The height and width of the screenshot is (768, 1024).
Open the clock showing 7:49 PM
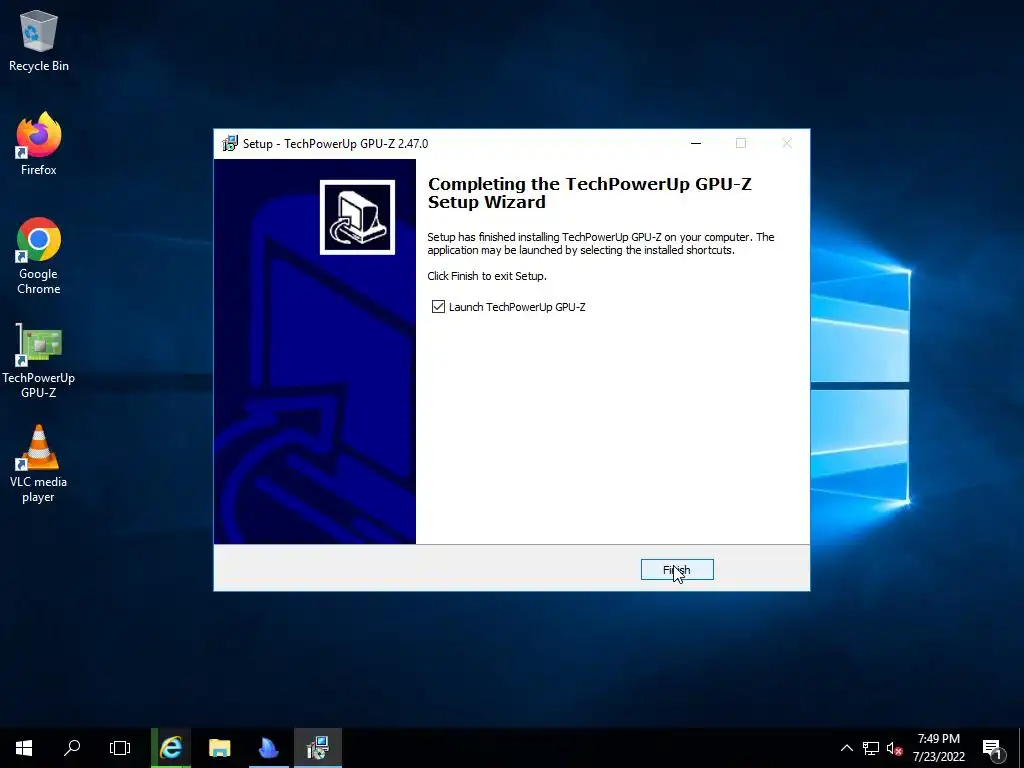[x=938, y=748]
